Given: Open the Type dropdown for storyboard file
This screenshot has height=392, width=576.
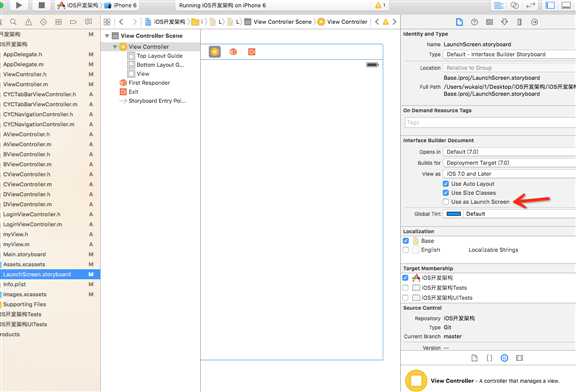Looking at the screenshot, I should pos(509,54).
